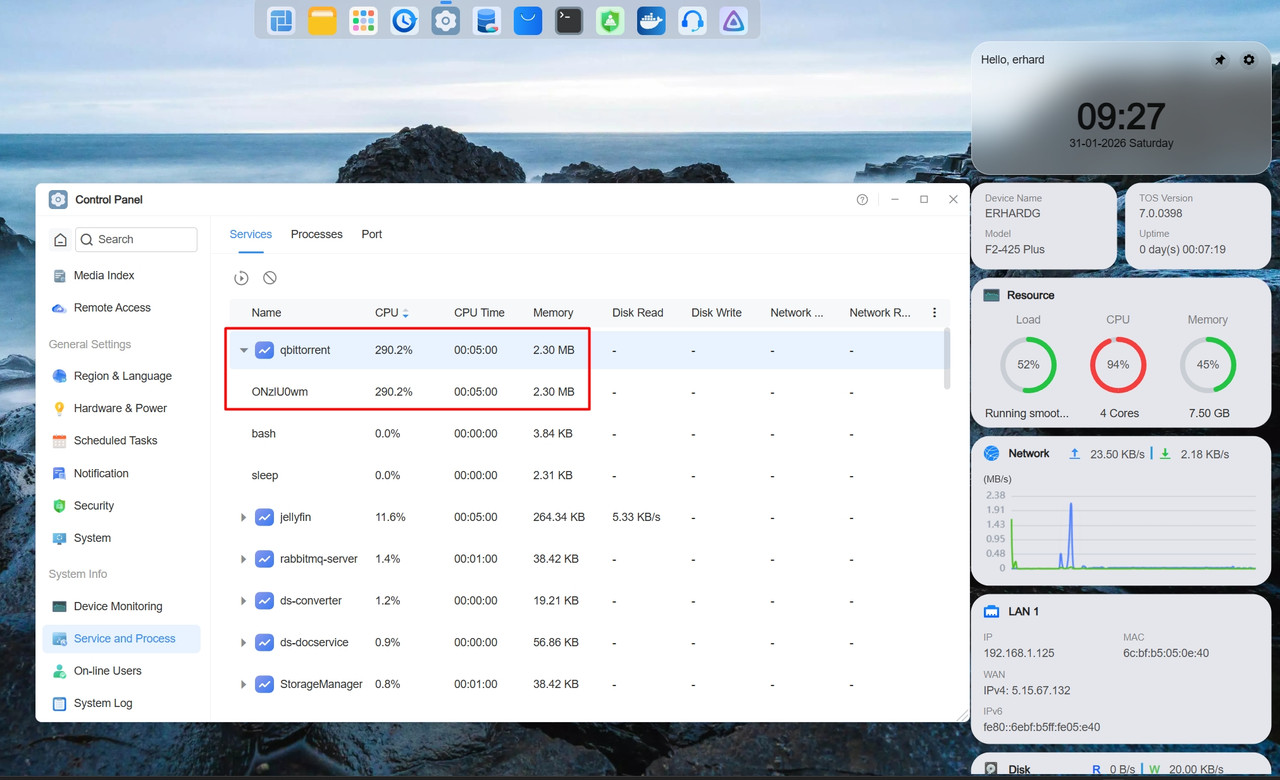Open widget settings gear icon
Viewport: 1280px width, 780px height.
(x=1249, y=60)
